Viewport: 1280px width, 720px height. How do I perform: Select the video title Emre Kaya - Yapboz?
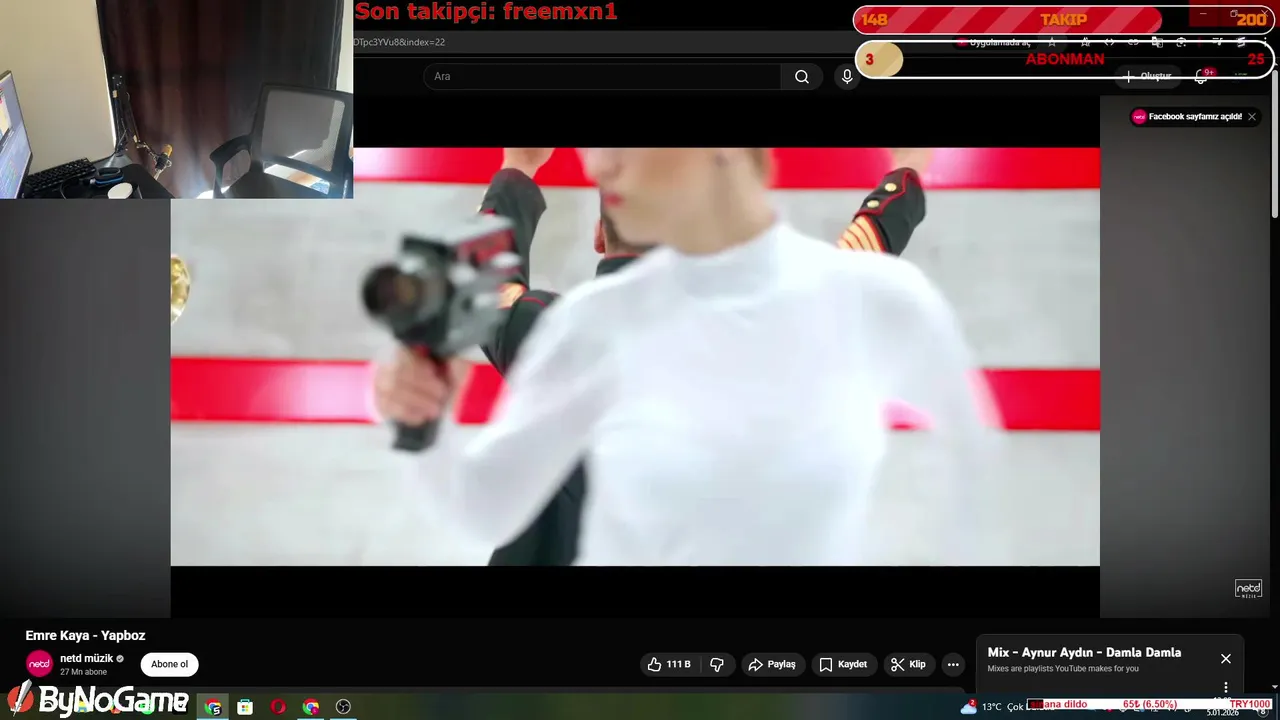[x=85, y=635]
